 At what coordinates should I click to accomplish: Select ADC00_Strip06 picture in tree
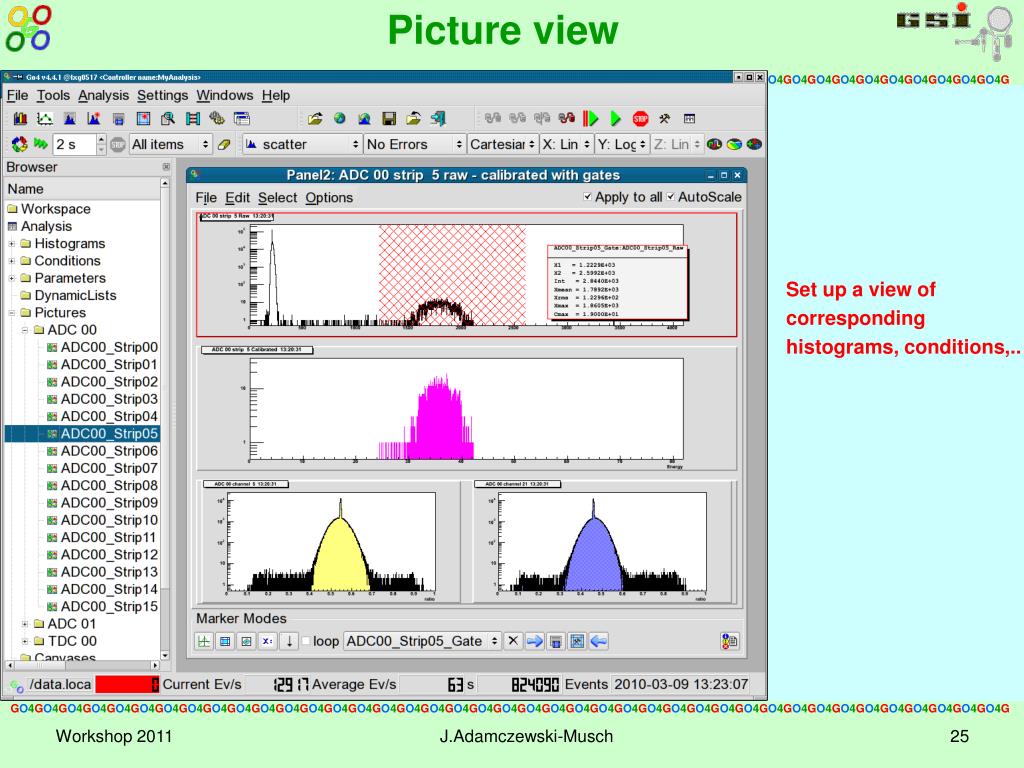103,451
